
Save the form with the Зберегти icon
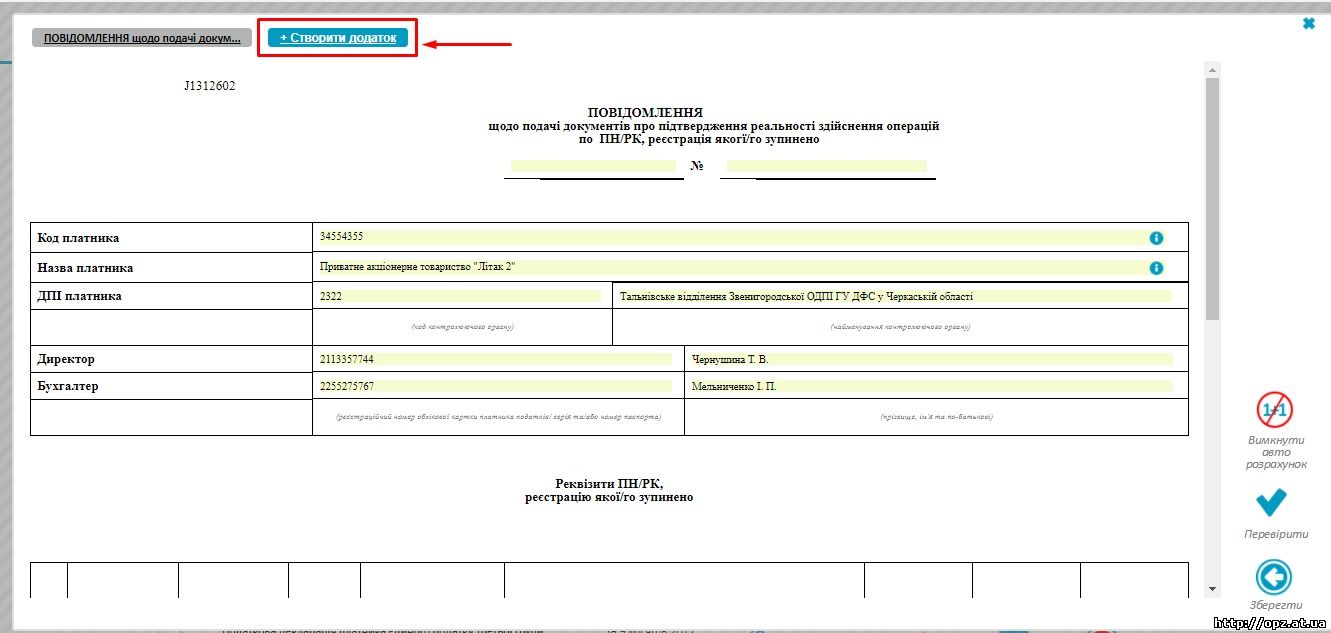tap(1274, 577)
